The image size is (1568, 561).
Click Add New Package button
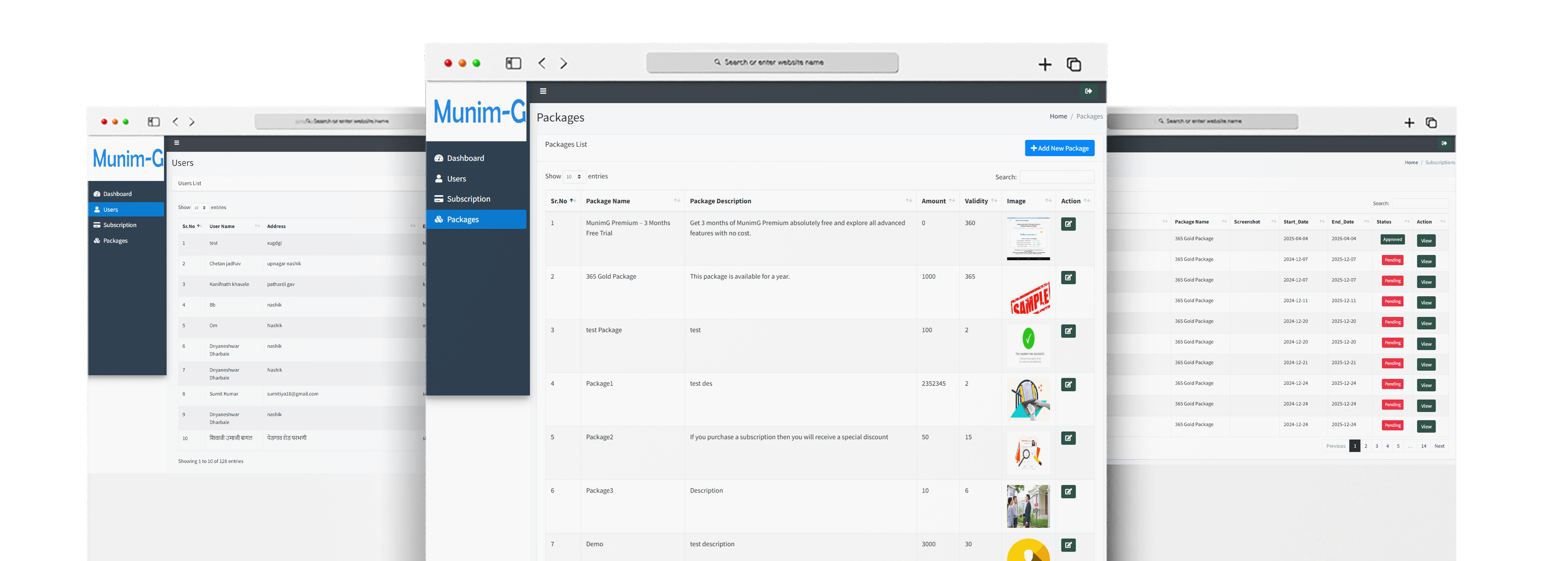tap(1059, 148)
